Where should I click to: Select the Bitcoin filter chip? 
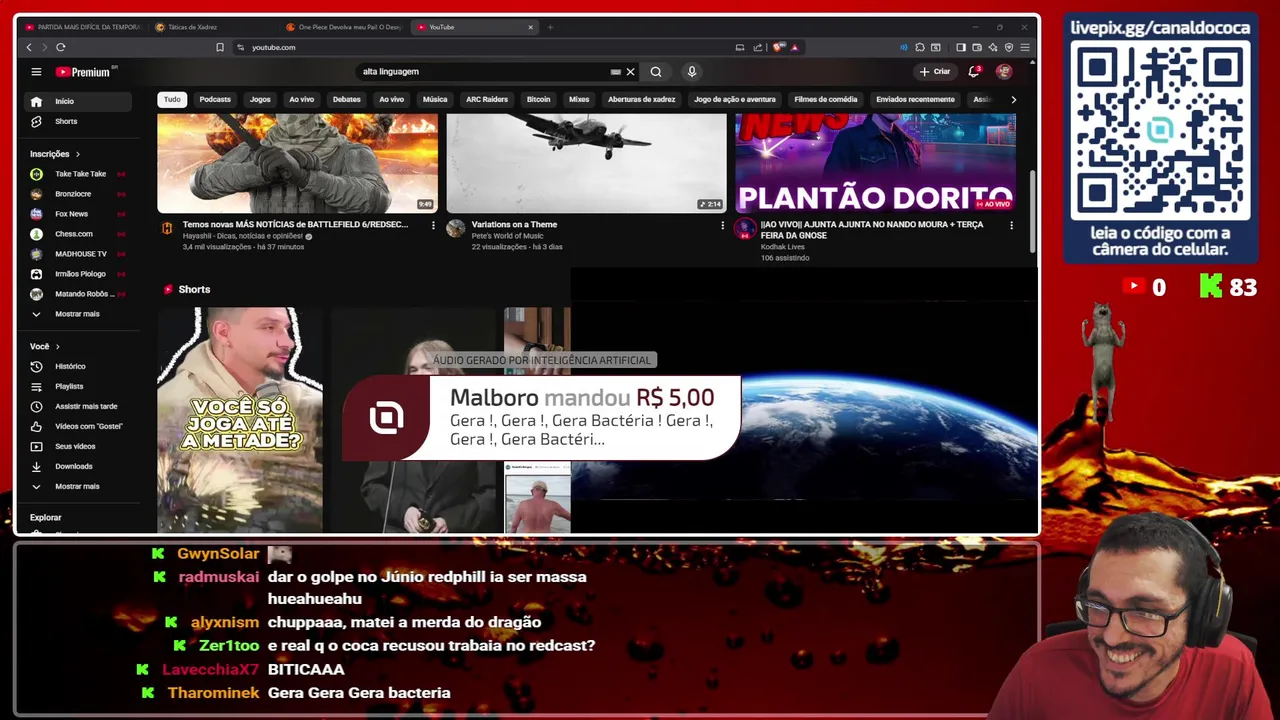(538, 99)
